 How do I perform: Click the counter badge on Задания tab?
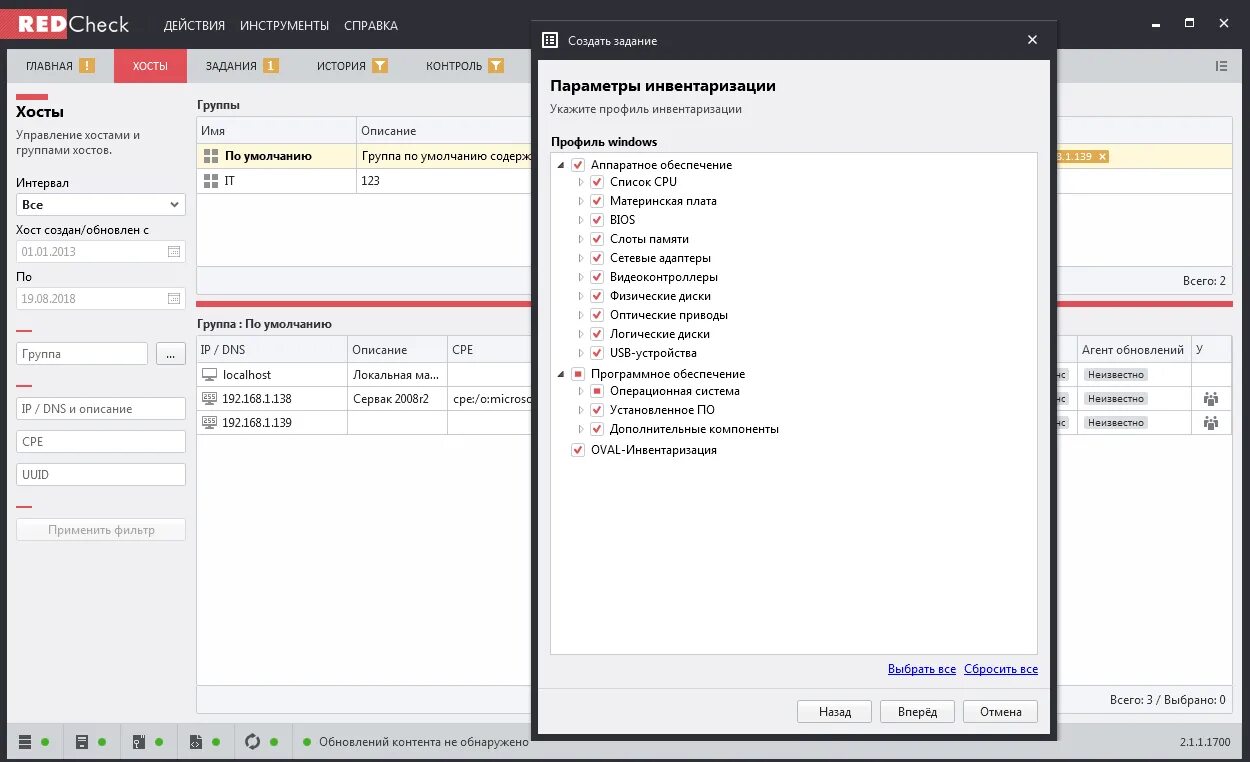(271, 66)
